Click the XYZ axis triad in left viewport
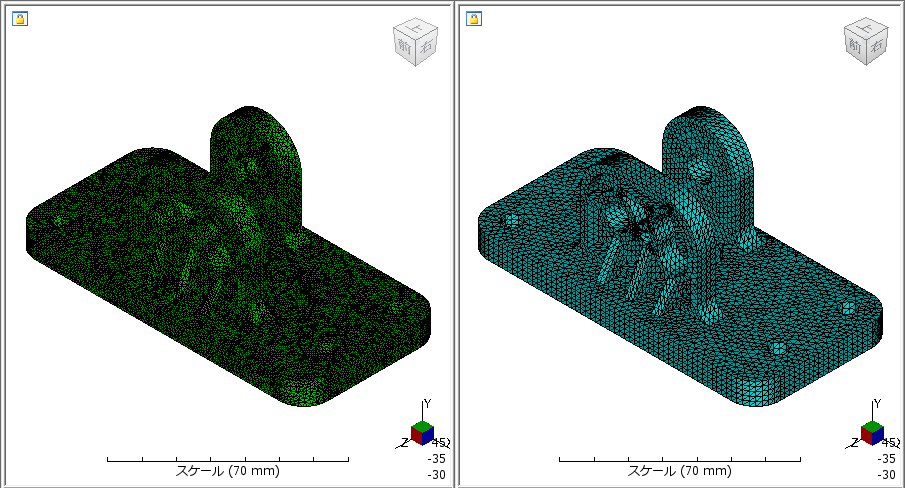905x488 pixels. 421,427
